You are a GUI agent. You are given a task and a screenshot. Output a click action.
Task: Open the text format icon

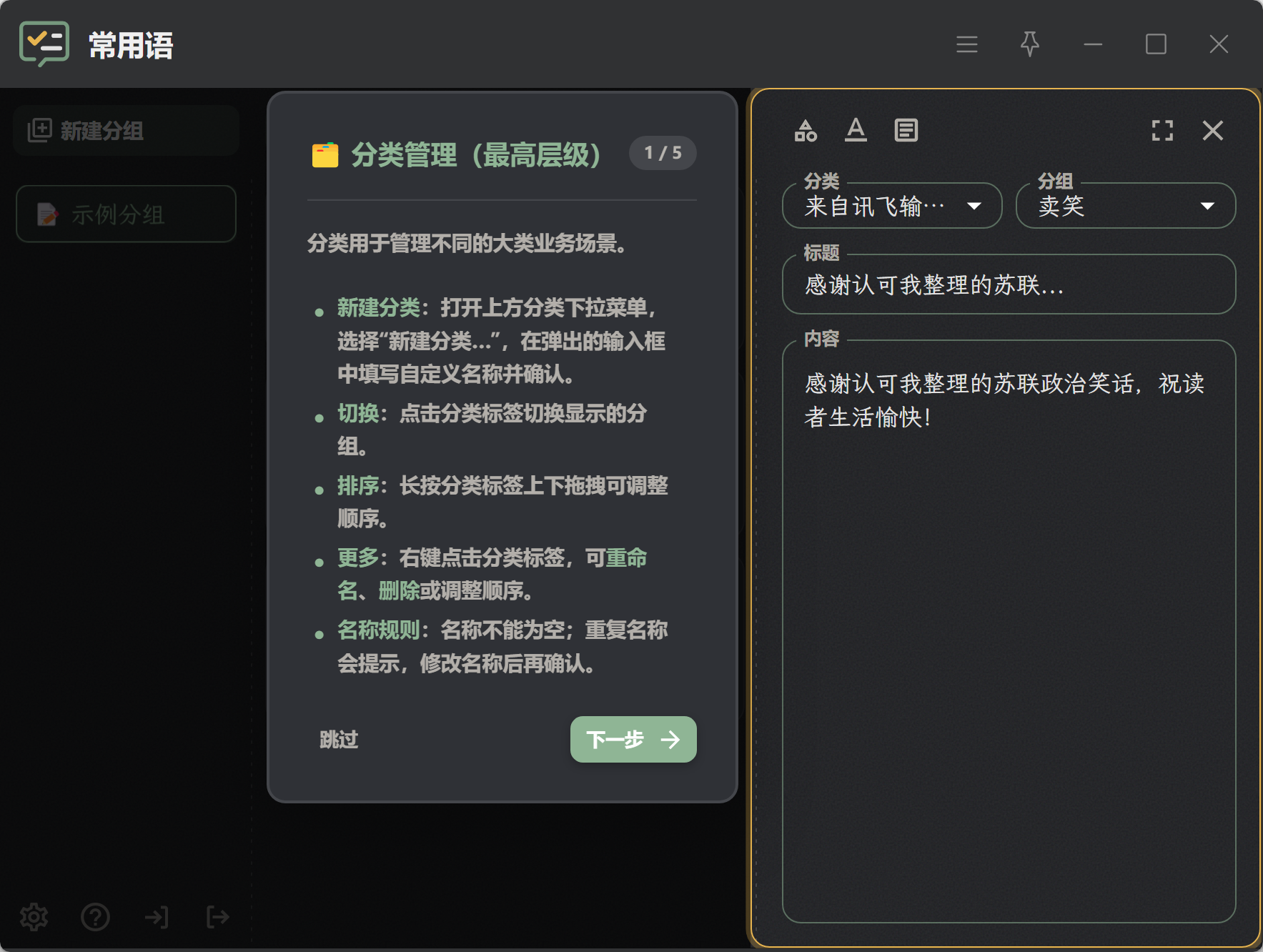click(x=856, y=130)
